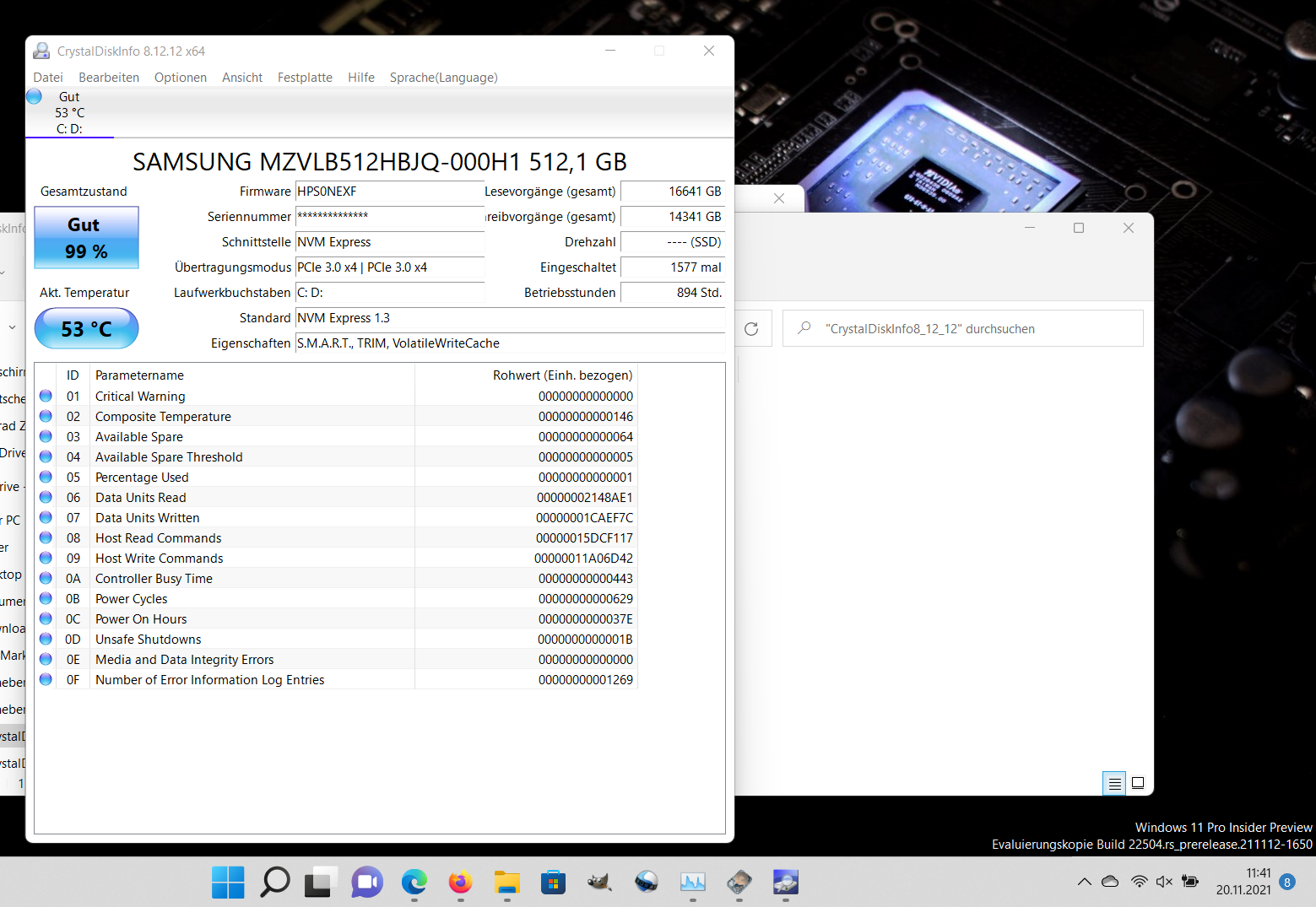This screenshot has width=1316, height=907.
Task: Open the Hilfe menu
Action: pos(361,78)
